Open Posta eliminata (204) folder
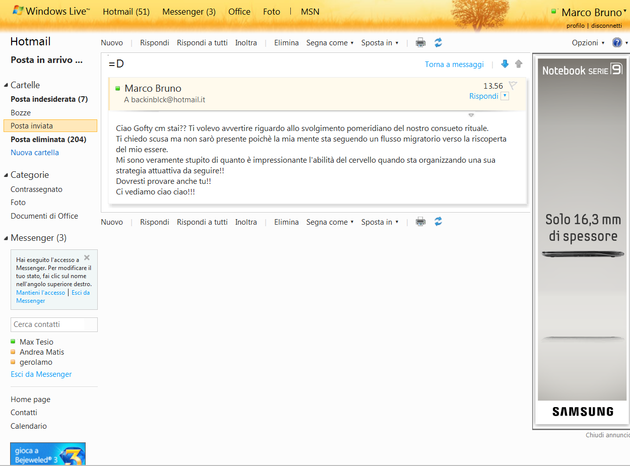The image size is (630, 466). pyautogui.click(x=48, y=139)
